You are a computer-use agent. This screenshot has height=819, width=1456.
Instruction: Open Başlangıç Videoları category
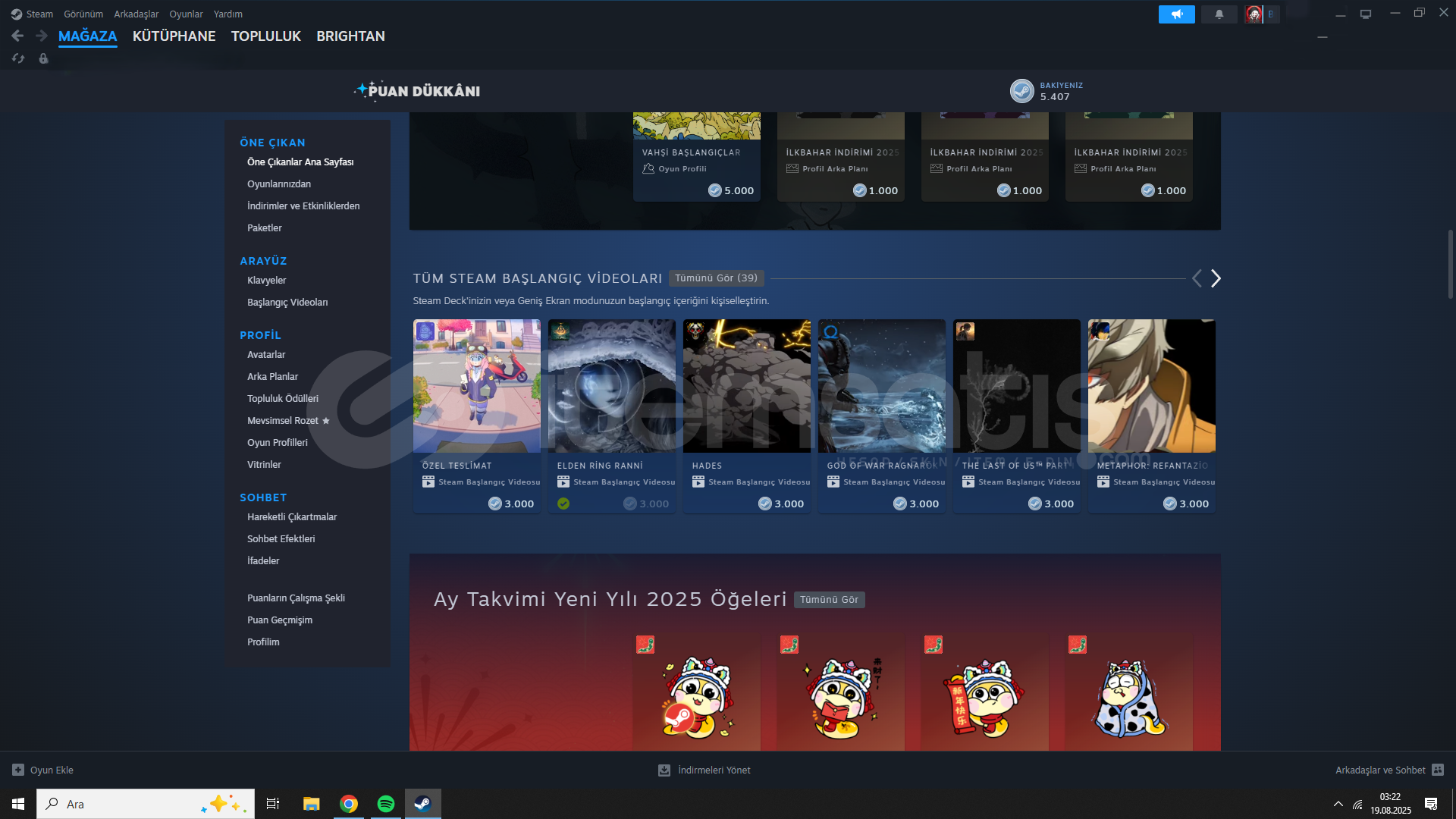click(287, 303)
